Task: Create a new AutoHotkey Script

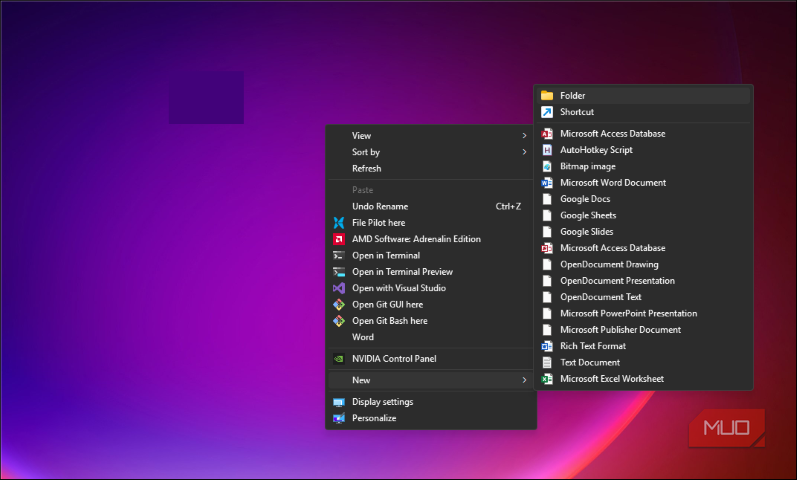Action: (x=643, y=150)
